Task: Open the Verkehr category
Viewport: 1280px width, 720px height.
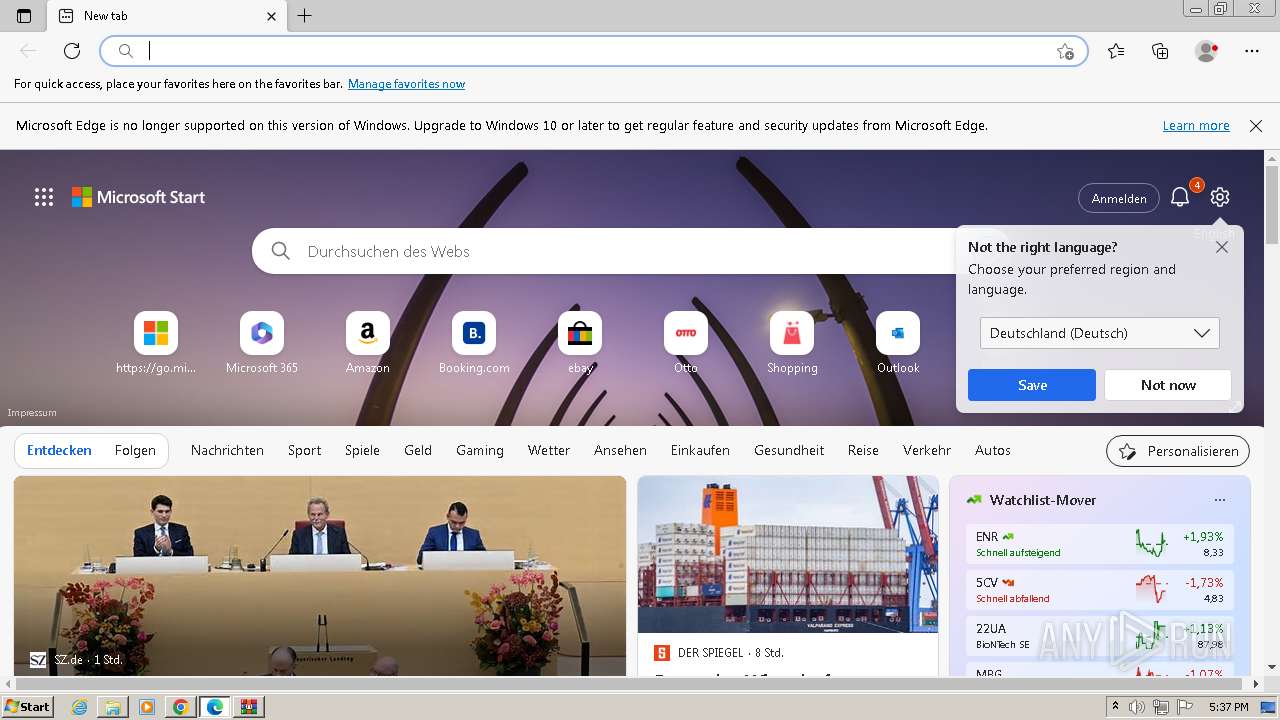Action: tap(927, 451)
